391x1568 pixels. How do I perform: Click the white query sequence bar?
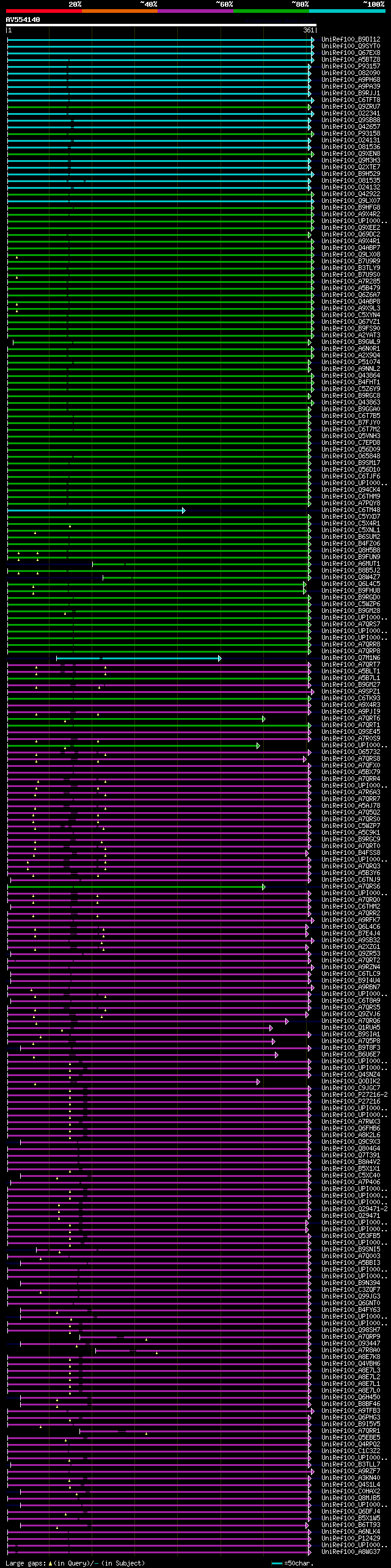coord(161,25)
